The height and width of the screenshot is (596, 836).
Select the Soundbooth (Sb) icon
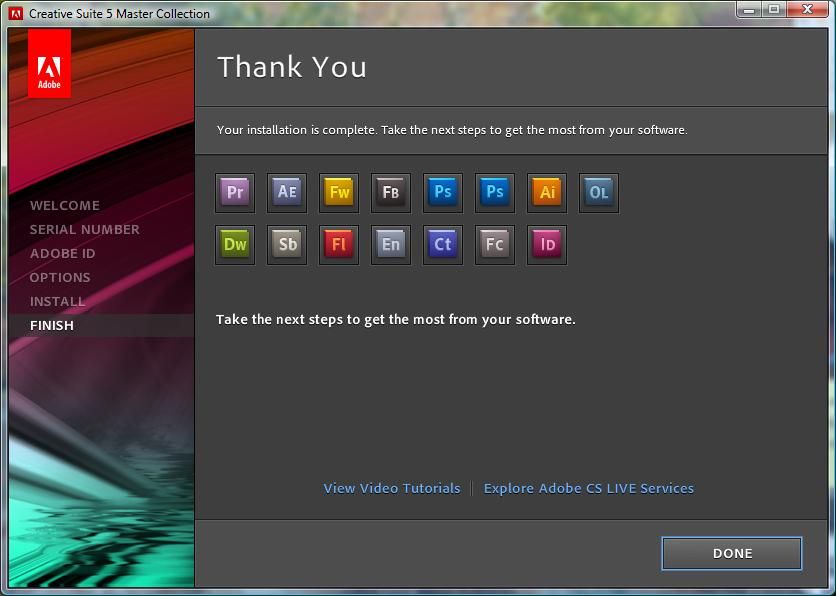click(x=287, y=245)
